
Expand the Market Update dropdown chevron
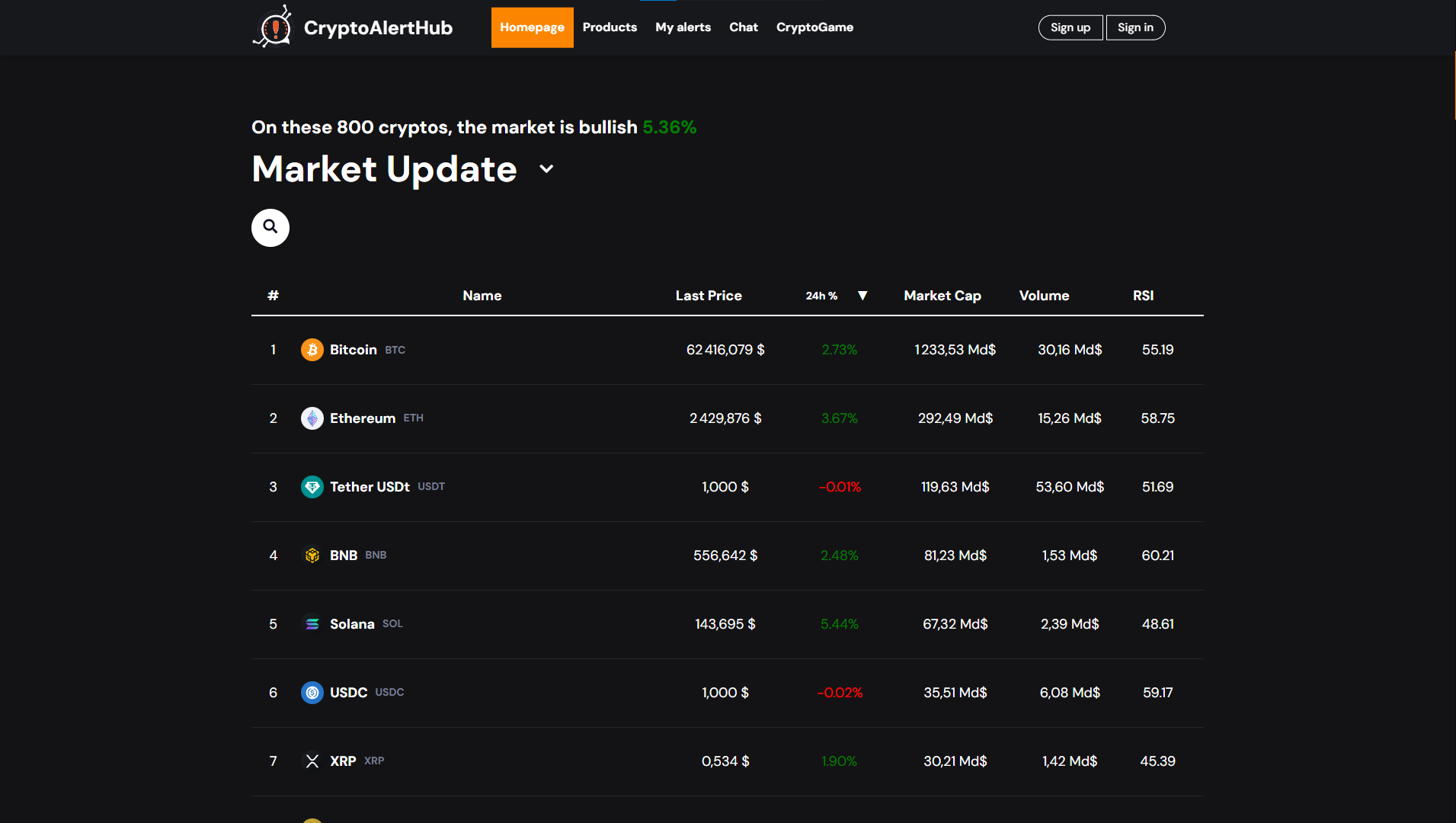click(x=546, y=169)
